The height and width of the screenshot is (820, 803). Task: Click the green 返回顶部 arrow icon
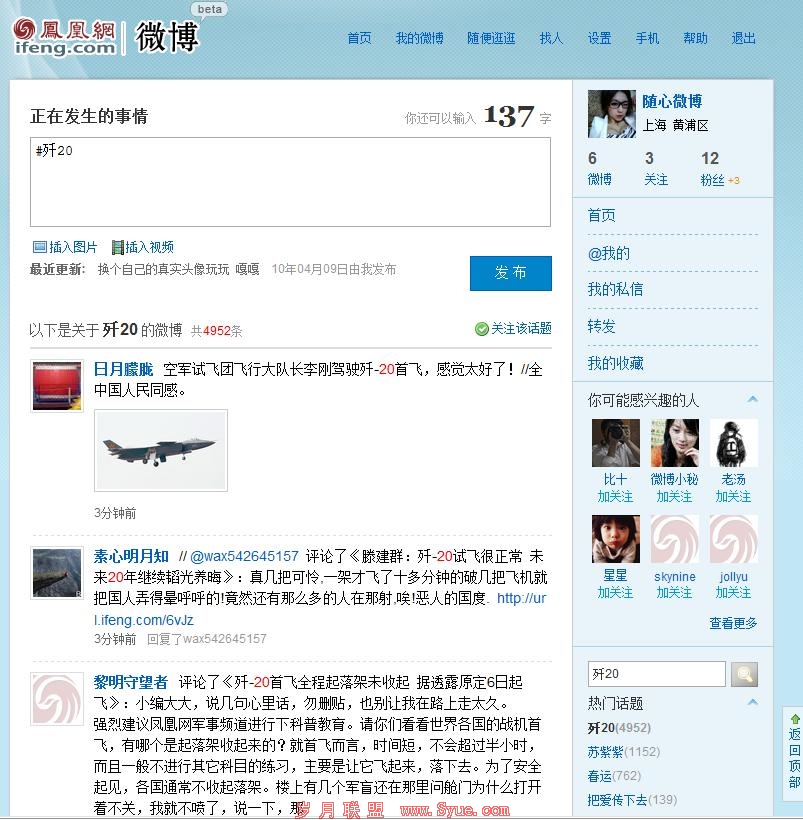(795, 719)
